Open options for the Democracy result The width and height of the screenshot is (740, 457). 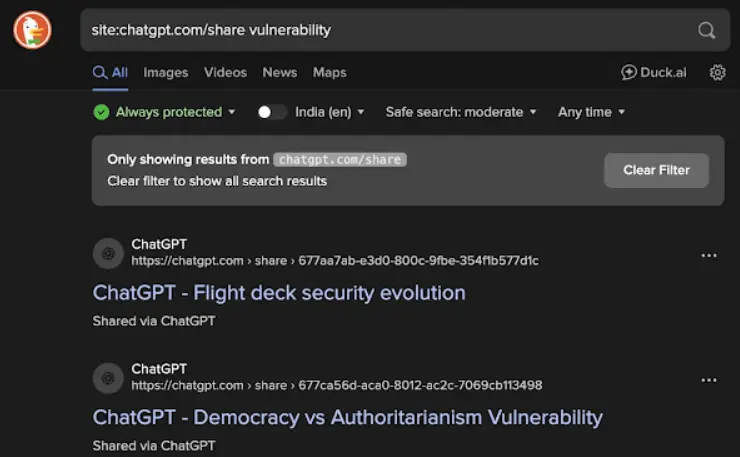coord(709,380)
